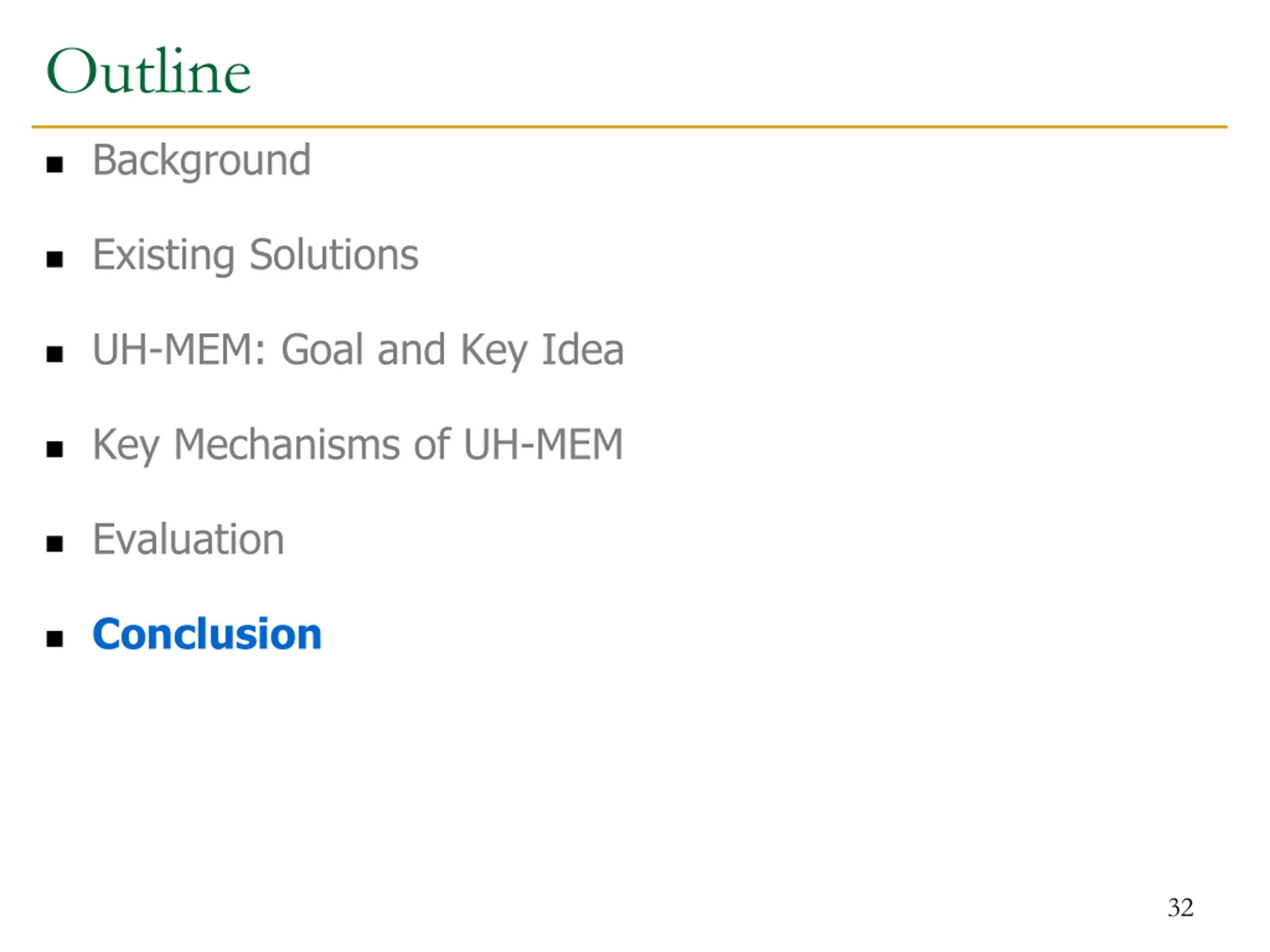Select the Background bullet text
This screenshot has width=1270, height=952.
(201, 161)
